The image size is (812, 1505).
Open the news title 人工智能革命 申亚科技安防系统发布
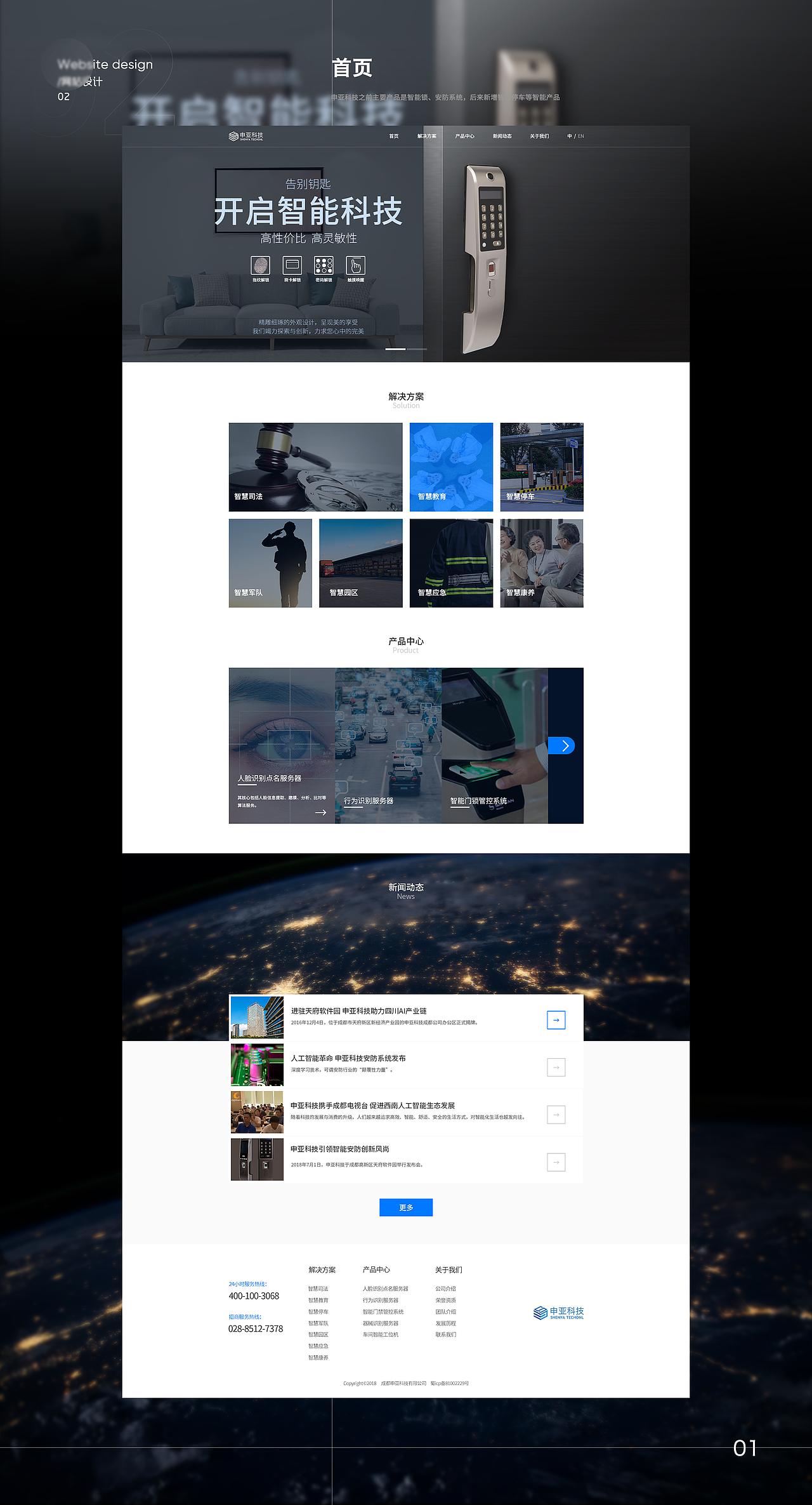pyautogui.click(x=348, y=1058)
